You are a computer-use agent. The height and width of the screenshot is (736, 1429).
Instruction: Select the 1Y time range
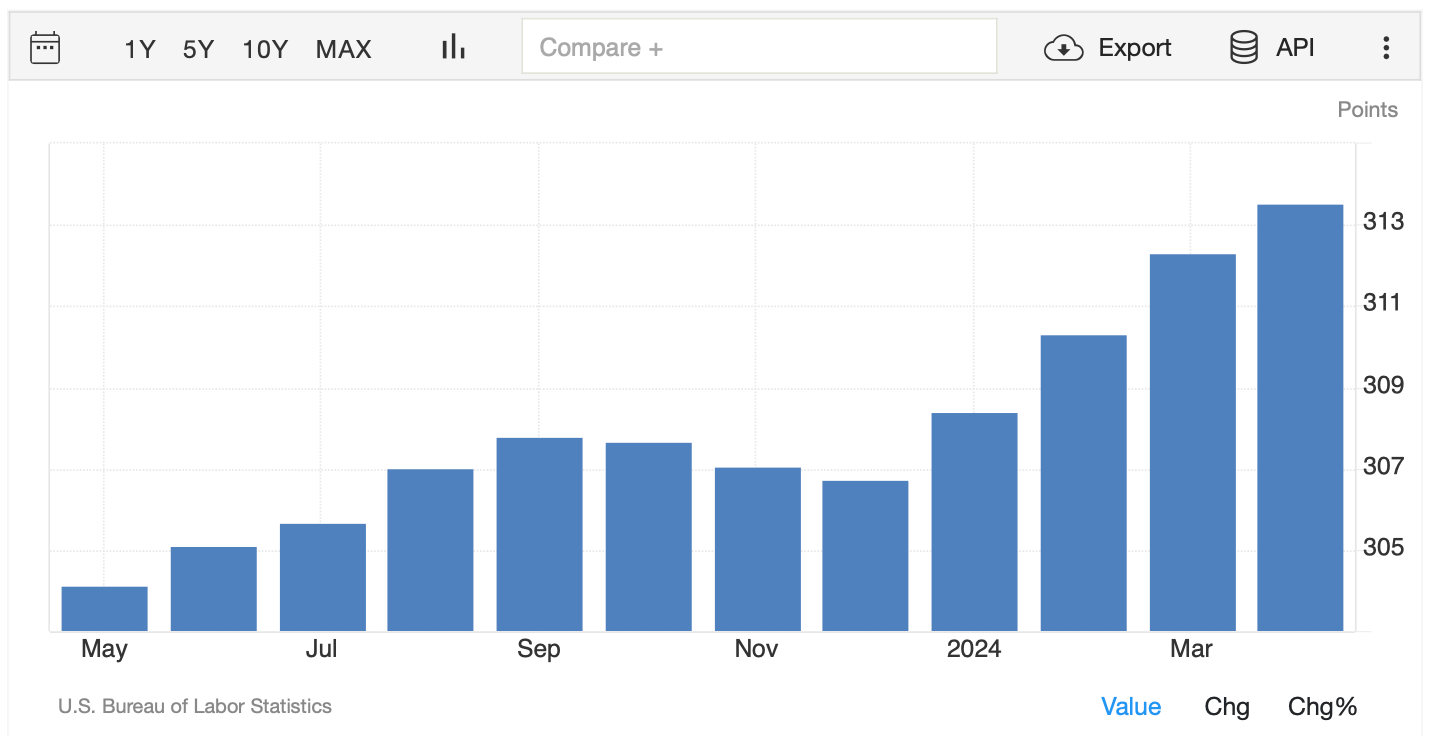(139, 49)
